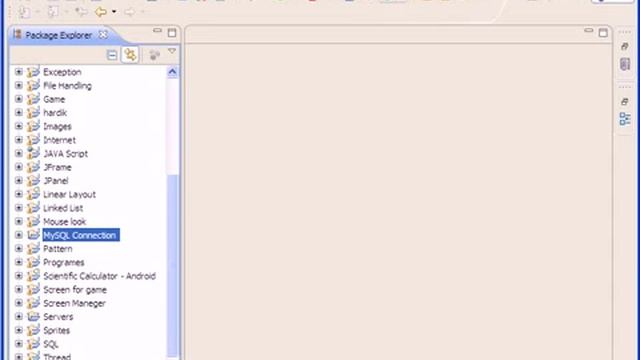Select the Package Explorer tab
640x360 pixels.
[x=58, y=35]
